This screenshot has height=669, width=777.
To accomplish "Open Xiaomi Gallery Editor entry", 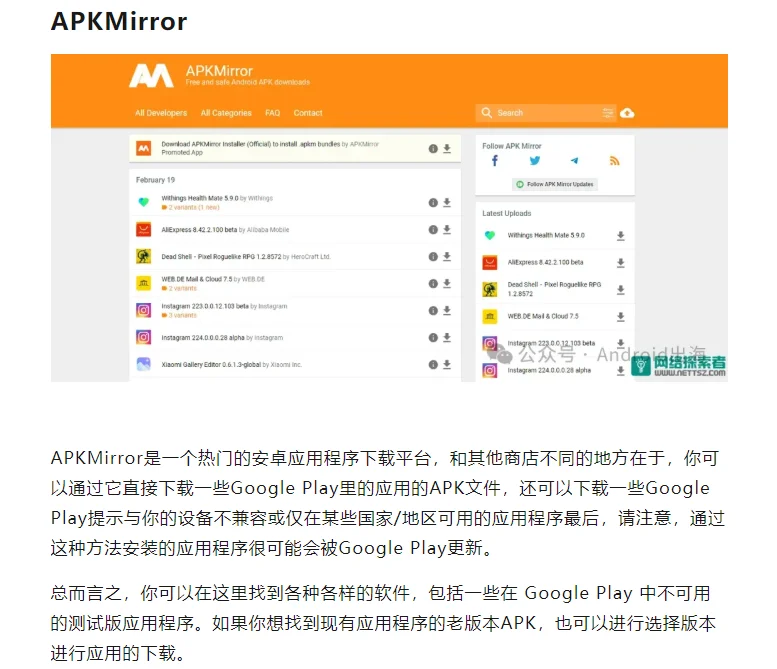I will tap(231, 365).
